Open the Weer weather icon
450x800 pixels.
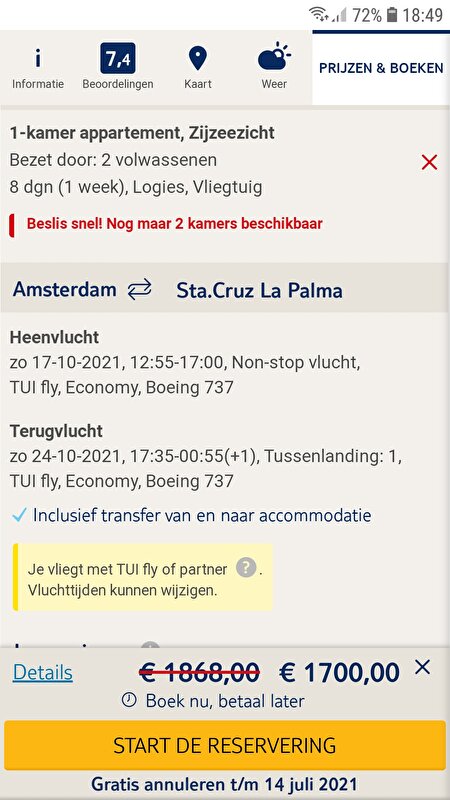[274, 57]
